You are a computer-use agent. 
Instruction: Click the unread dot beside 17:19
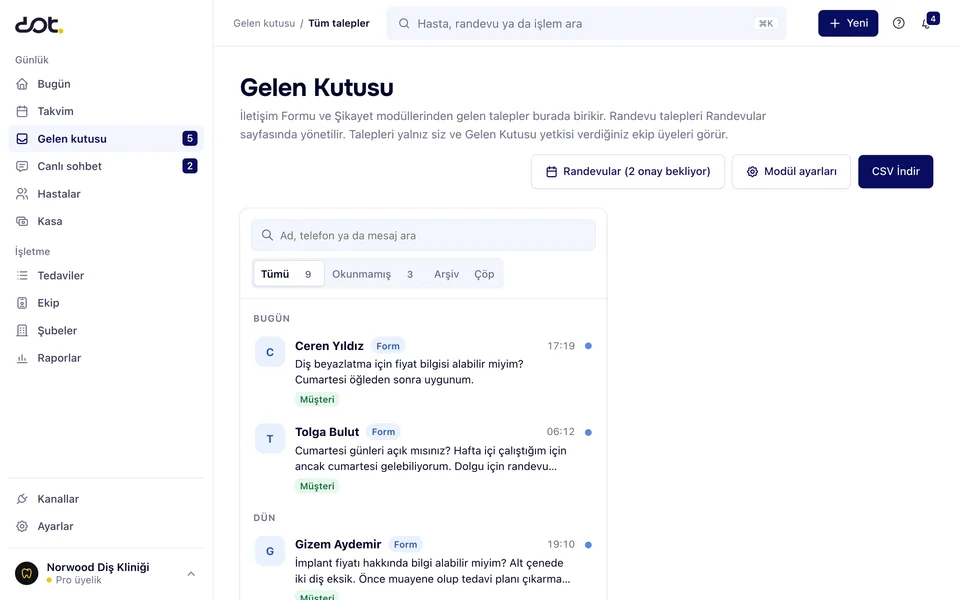click(x=588, y=346)
